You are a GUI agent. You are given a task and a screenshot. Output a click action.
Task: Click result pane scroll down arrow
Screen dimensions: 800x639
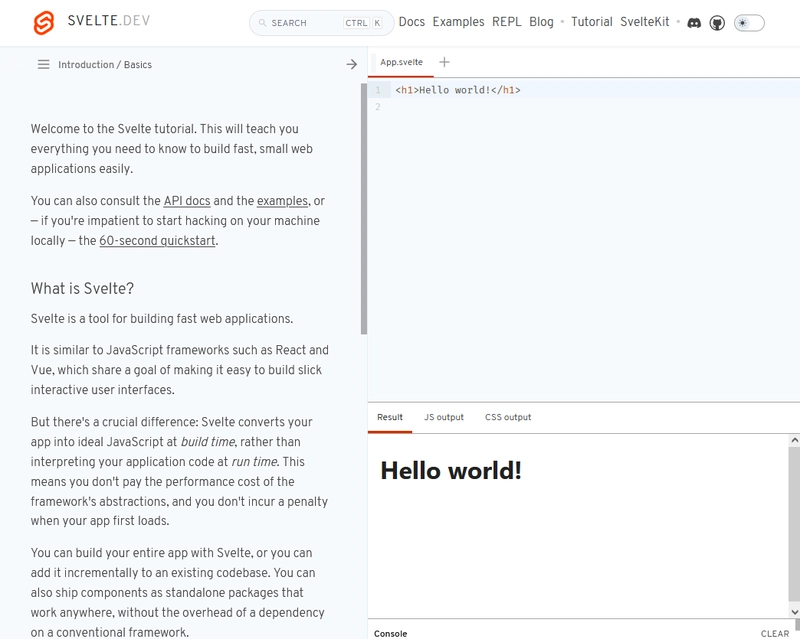(794, 611)
